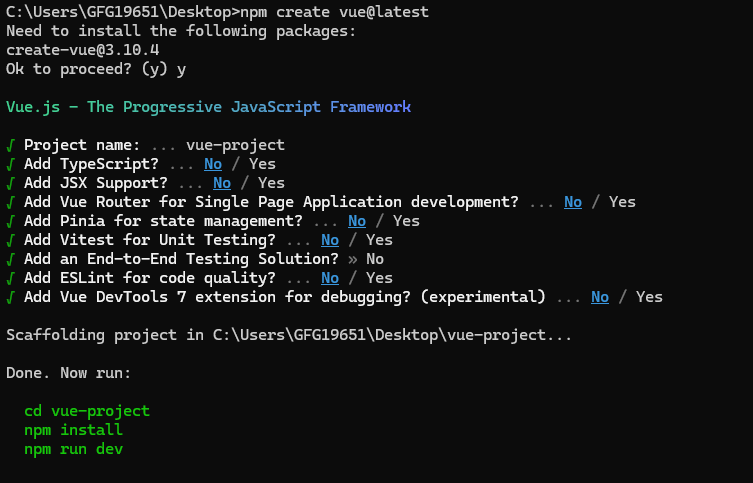Screen dimensions: 753x483
Task: Click the No answer for End-to-End Testing
Action: [375, 259]
